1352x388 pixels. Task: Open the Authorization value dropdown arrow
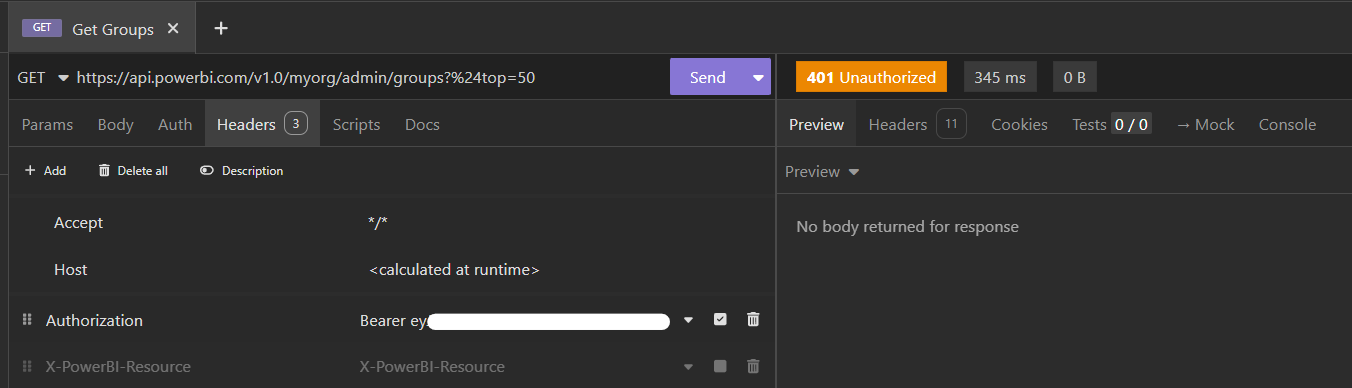(x=688, y=320)
